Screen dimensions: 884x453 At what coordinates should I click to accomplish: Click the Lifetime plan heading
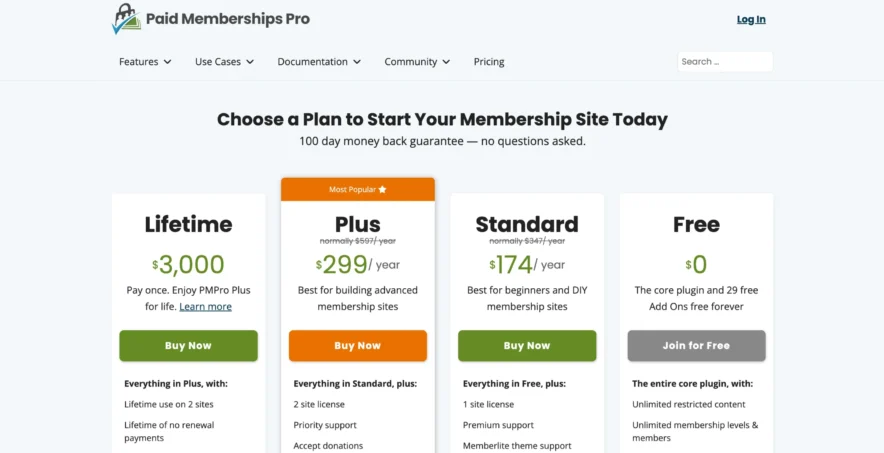(188, 224)
